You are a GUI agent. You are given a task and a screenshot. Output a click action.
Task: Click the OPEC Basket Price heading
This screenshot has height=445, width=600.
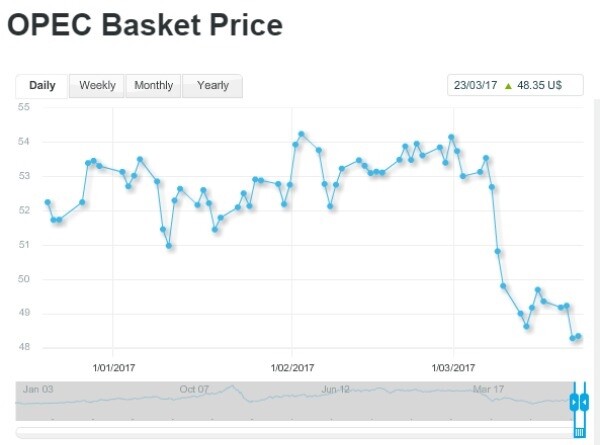pos(144,25)
